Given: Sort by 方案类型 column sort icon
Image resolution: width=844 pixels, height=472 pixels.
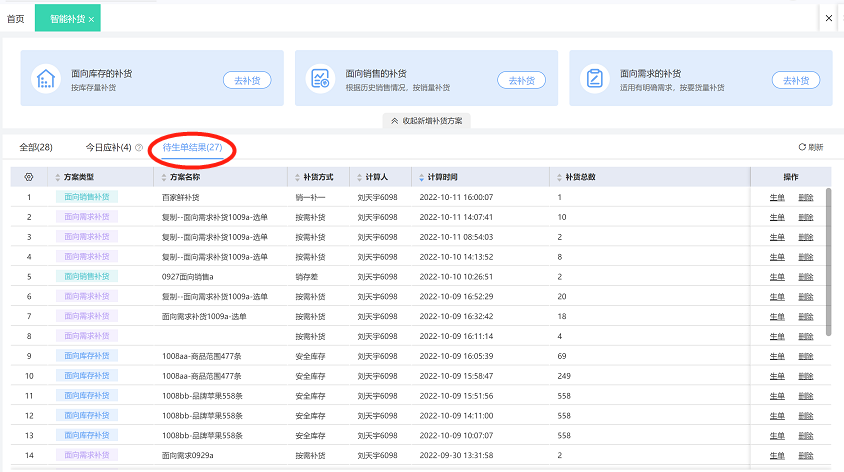Looking at the screenshot, I should [x=57, y=177].
